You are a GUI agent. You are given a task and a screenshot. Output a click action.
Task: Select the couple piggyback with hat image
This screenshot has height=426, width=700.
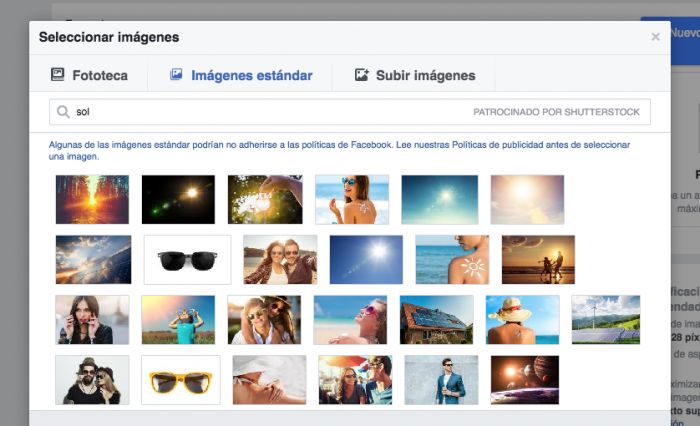[264, 320]
